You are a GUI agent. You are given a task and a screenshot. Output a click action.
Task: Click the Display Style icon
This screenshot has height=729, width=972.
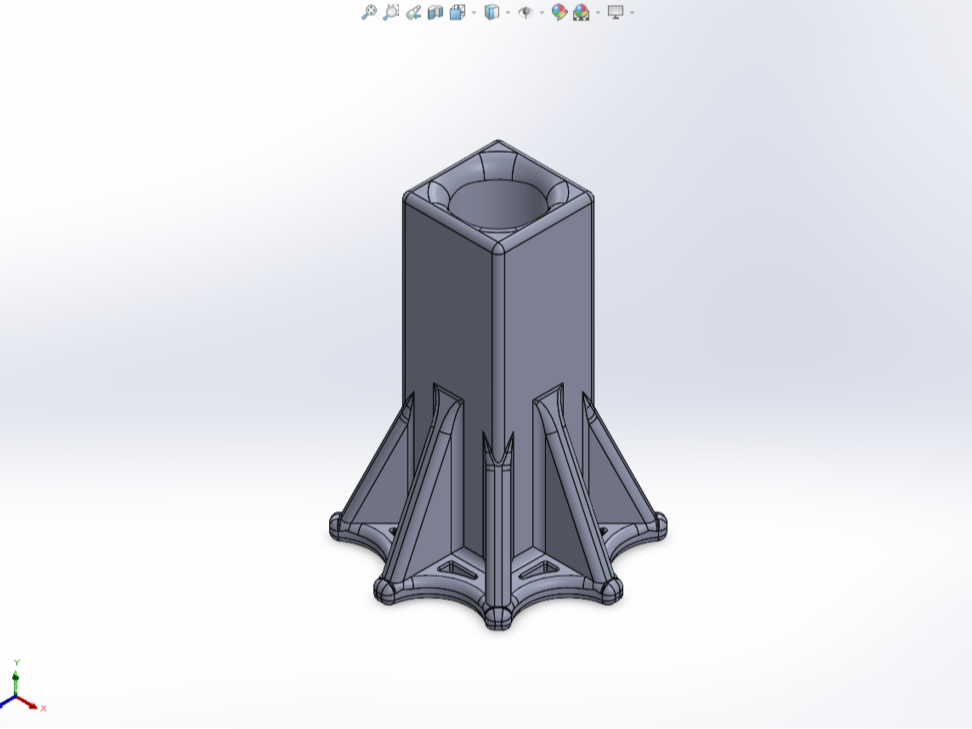(492, 12)
